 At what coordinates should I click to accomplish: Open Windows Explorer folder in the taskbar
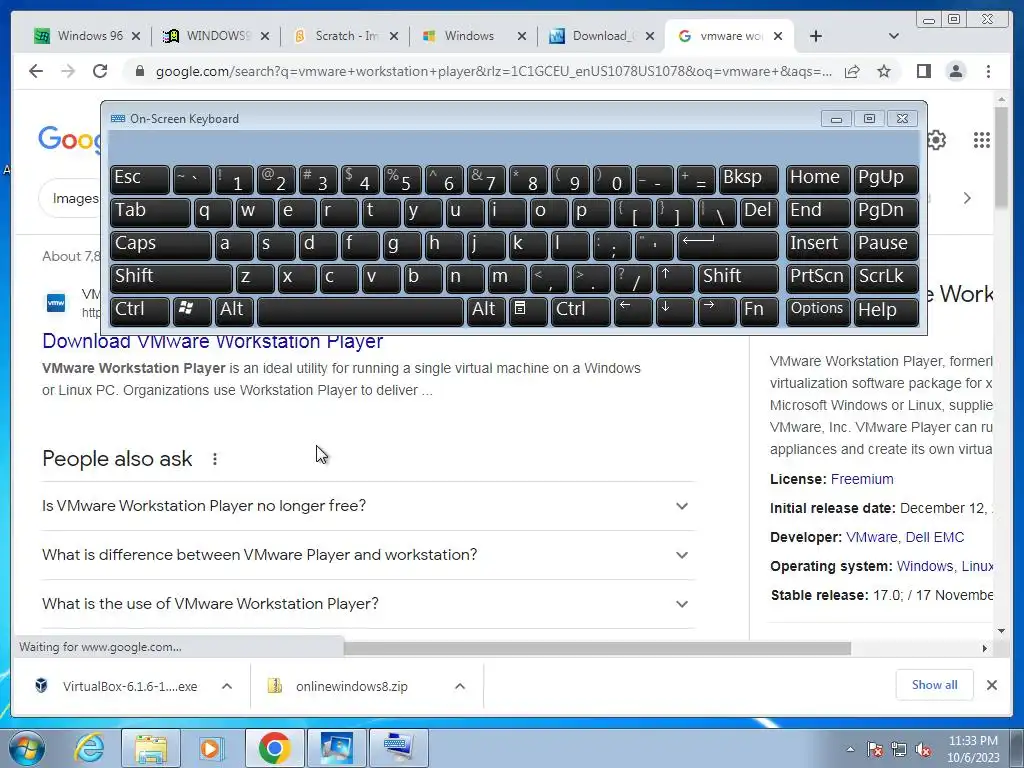click(x=151, y=748)
